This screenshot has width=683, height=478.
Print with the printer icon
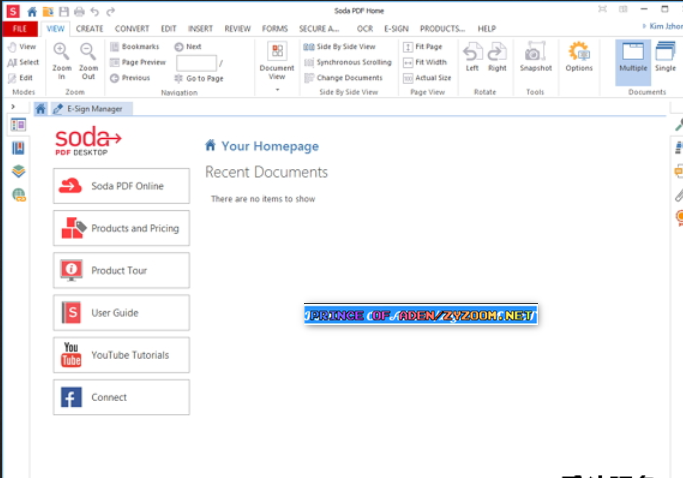[79, 11]
